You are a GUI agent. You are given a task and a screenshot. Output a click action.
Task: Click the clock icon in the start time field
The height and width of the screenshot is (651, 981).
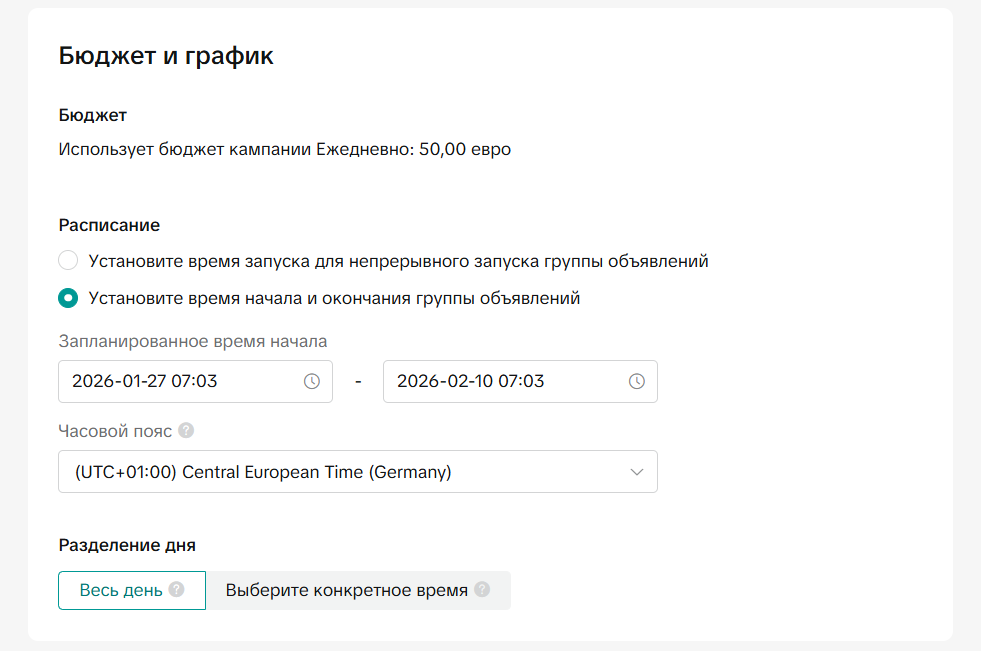[x=311, y=381]
